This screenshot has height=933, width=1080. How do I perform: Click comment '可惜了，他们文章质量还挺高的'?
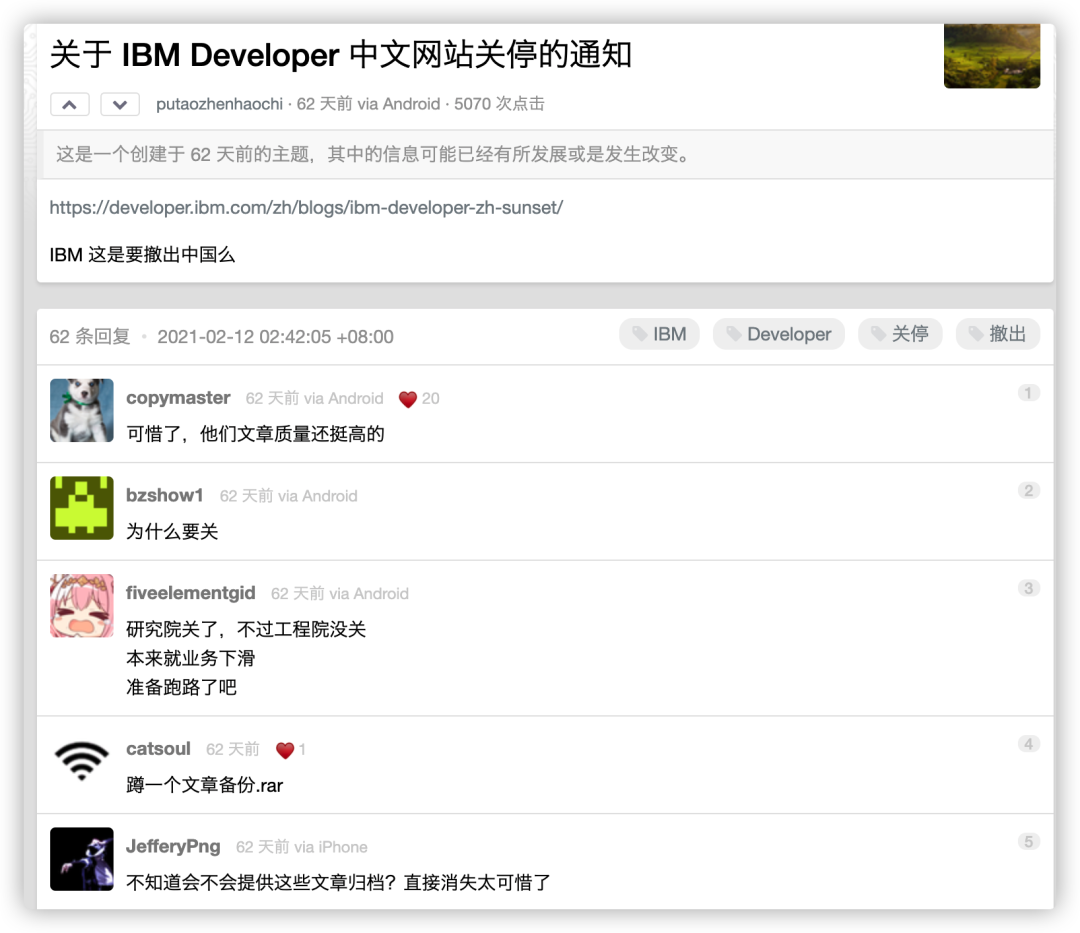pos(256,434)
